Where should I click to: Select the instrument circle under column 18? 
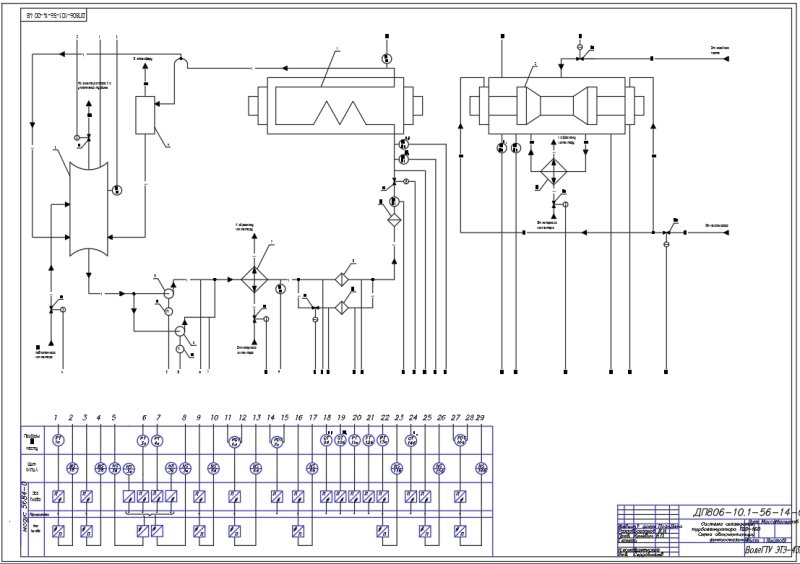pos(327,440)
